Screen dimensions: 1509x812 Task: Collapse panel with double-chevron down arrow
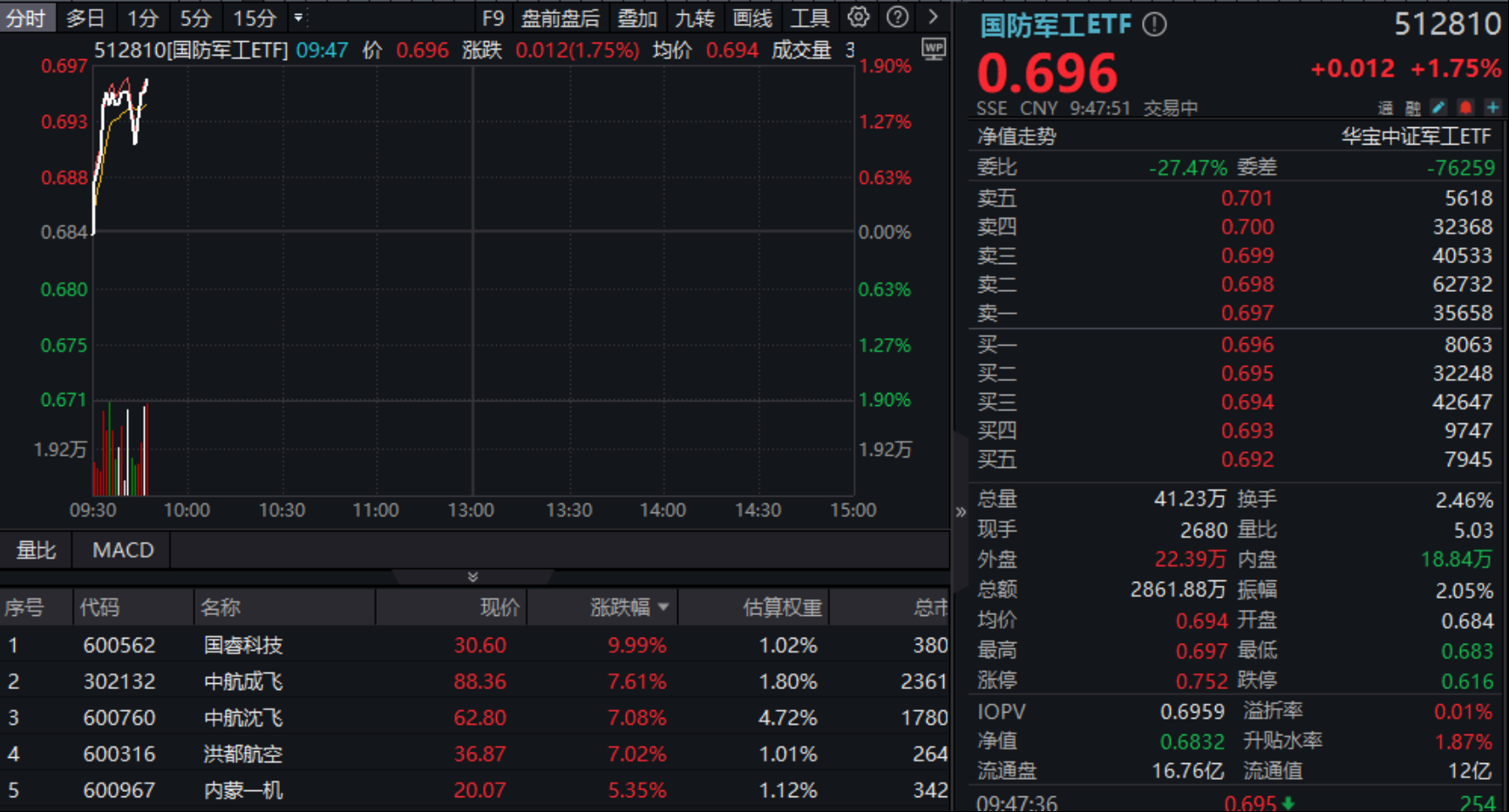click(472, 577)
